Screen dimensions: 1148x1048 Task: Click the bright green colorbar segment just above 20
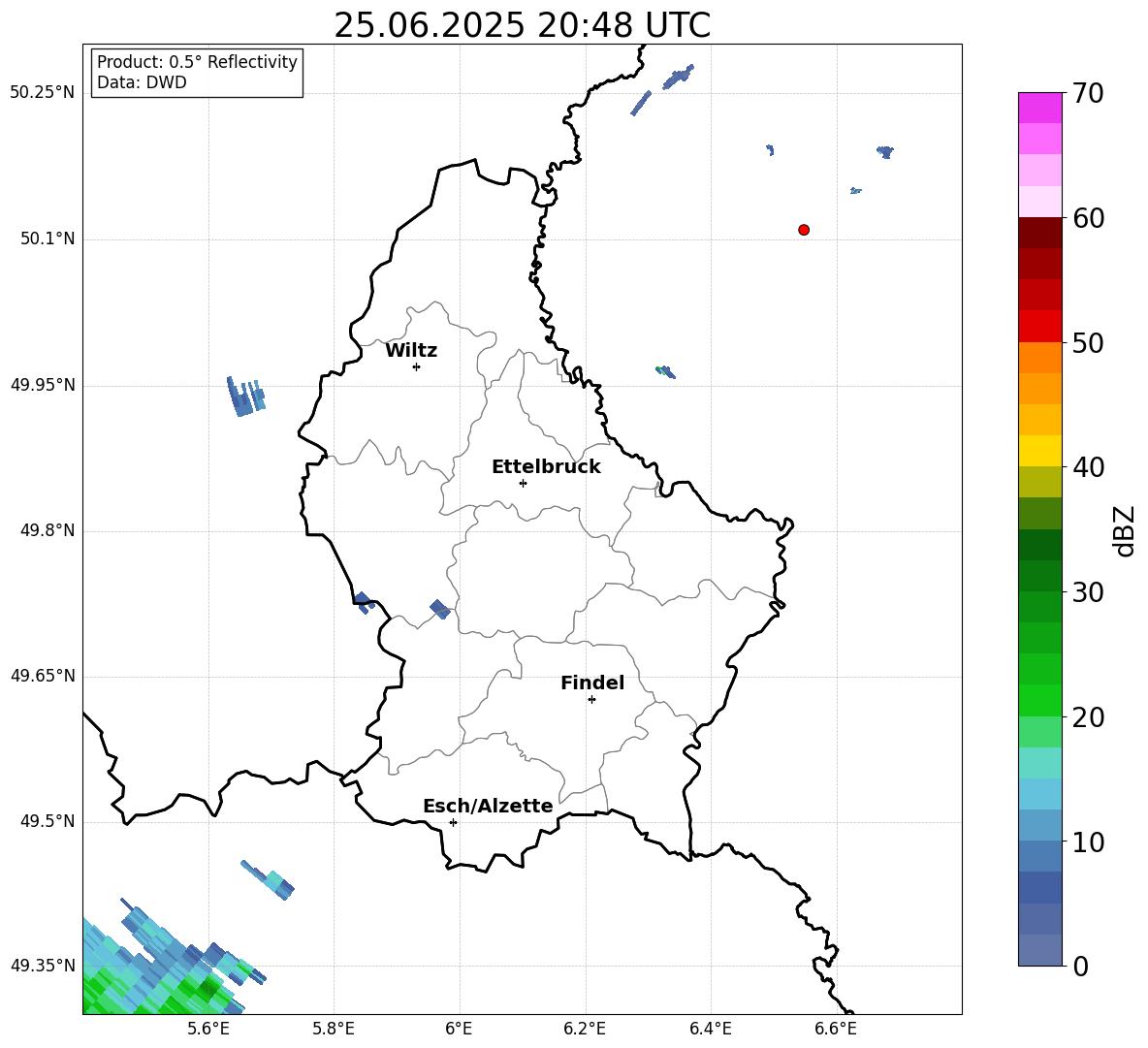click(x=1040, y=700)
